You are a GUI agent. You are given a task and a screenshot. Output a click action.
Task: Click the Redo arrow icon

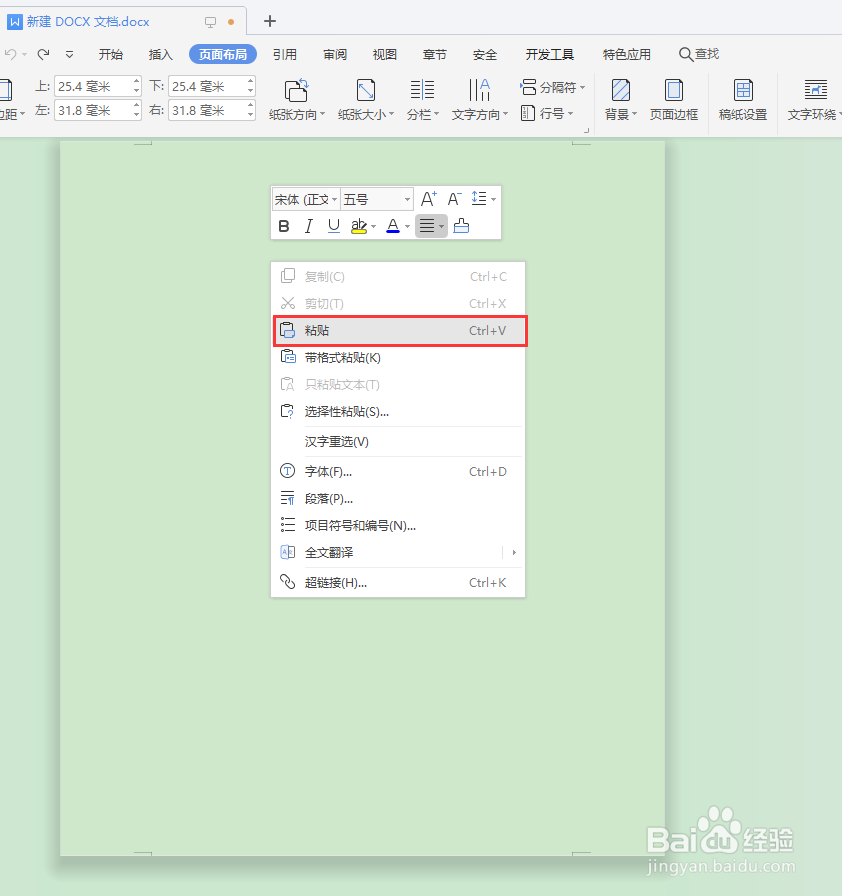[43, 54]
